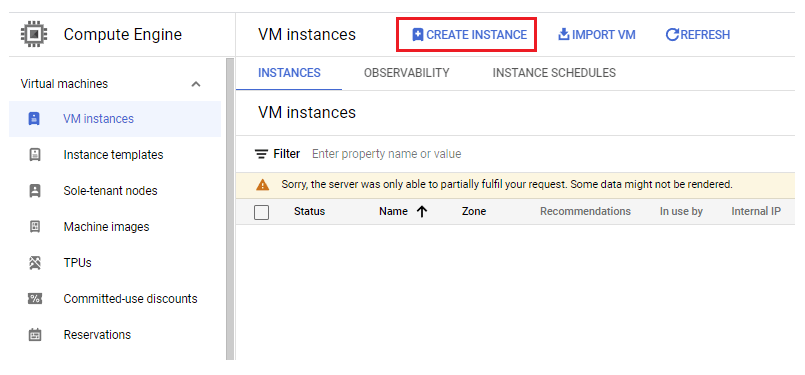Toggle Name column sort arrow

[x=422, y=212]
